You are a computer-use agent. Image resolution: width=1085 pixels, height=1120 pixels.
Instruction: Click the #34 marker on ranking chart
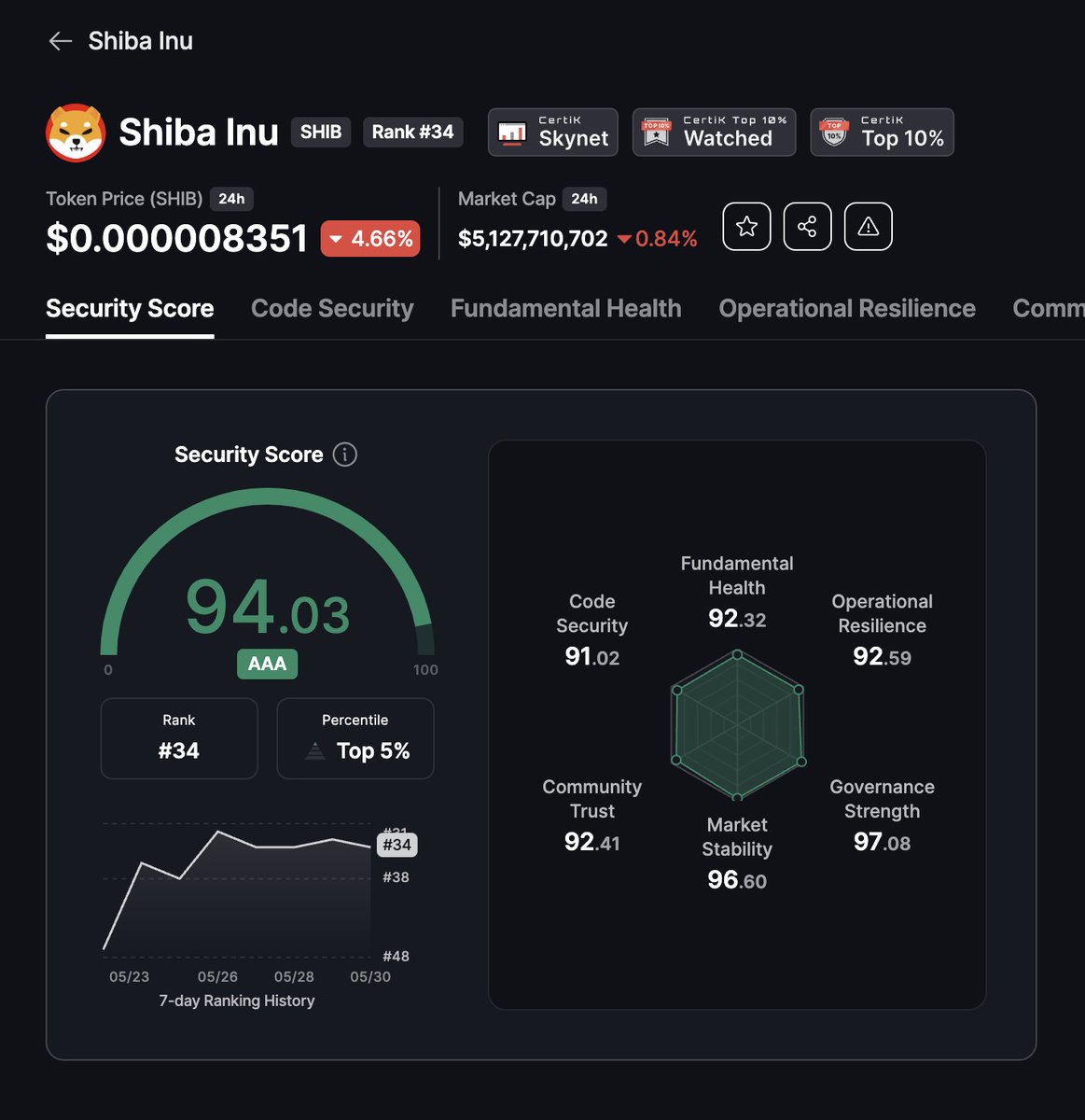pyautogui.click(x=396, y=845)
